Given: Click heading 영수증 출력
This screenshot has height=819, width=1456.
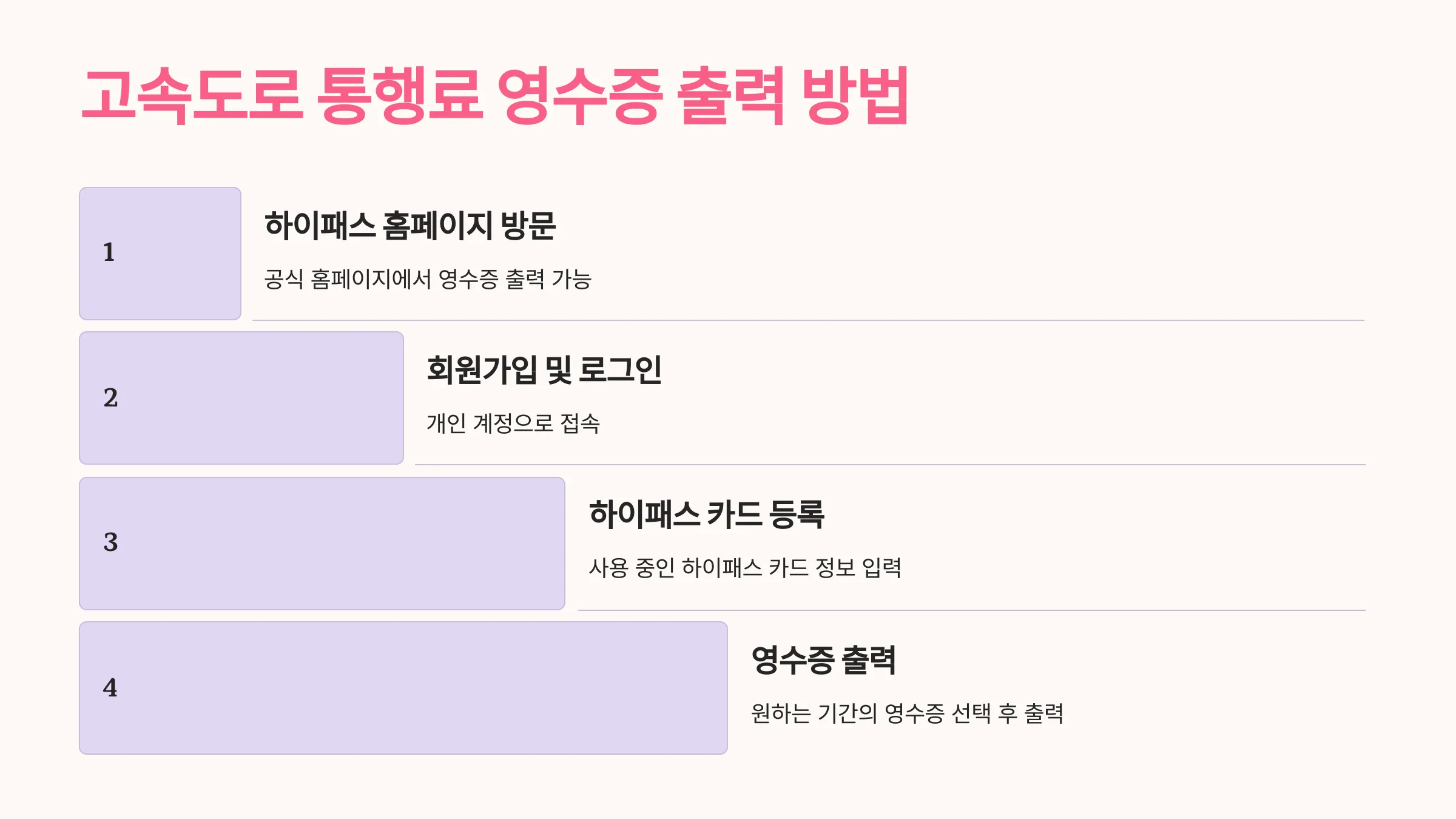Looking at the screenshot, I should pos(824,660).
